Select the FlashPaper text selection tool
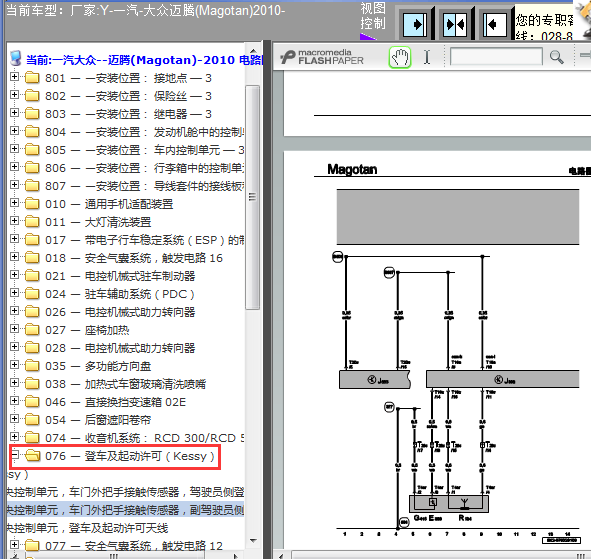The height and width of the screenshot is (559, 591). pyautogui.click(x=427, y=57)
